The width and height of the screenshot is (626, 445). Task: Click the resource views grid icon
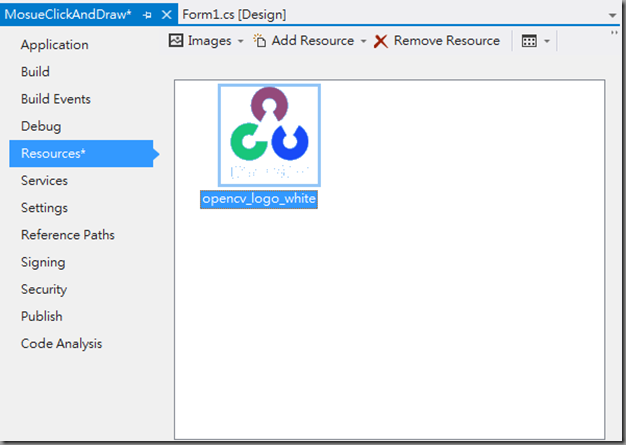click(529, 41)
